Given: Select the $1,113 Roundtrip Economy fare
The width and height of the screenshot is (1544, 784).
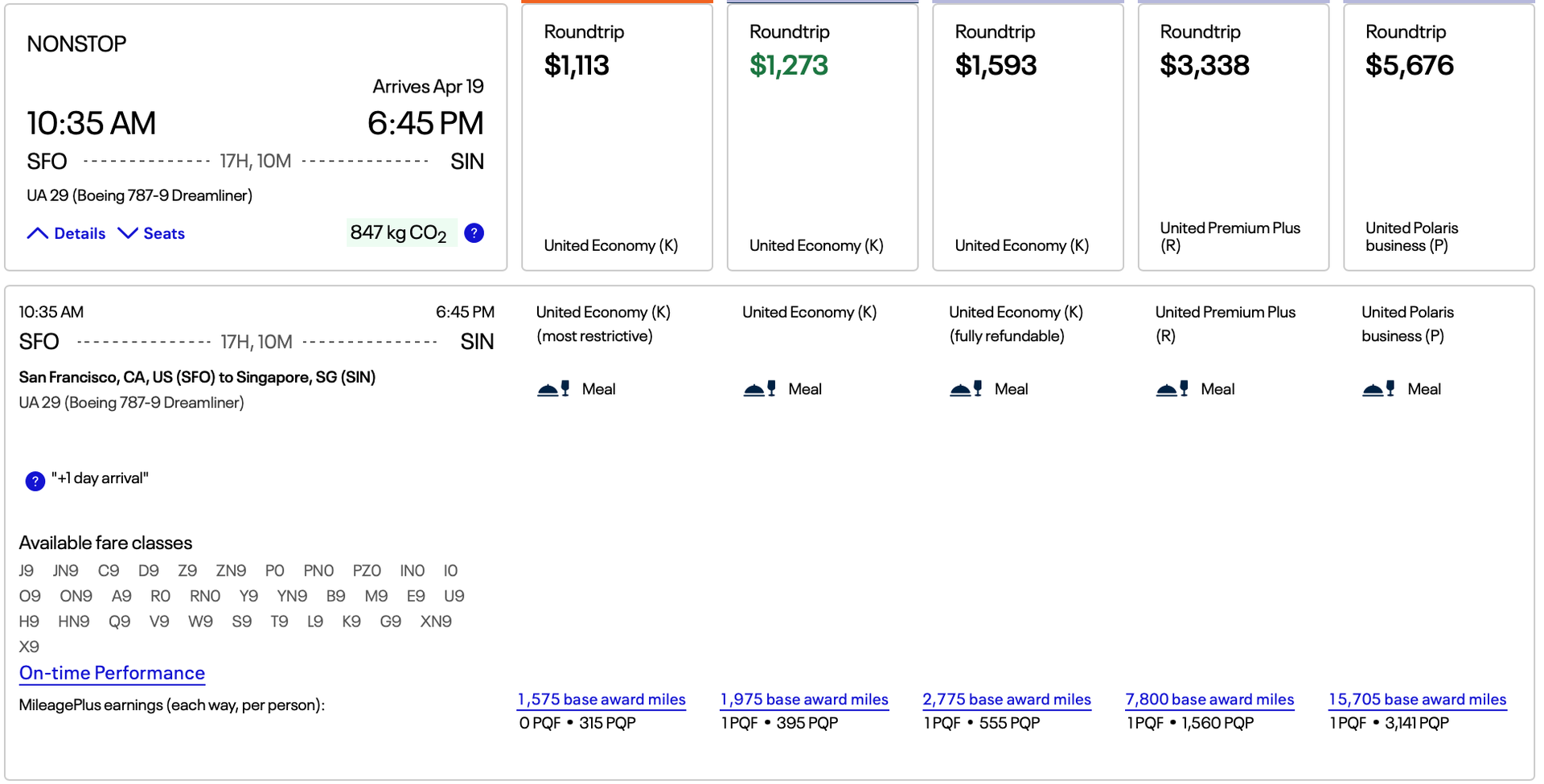Looking at the screenshot, I should 617,137.
